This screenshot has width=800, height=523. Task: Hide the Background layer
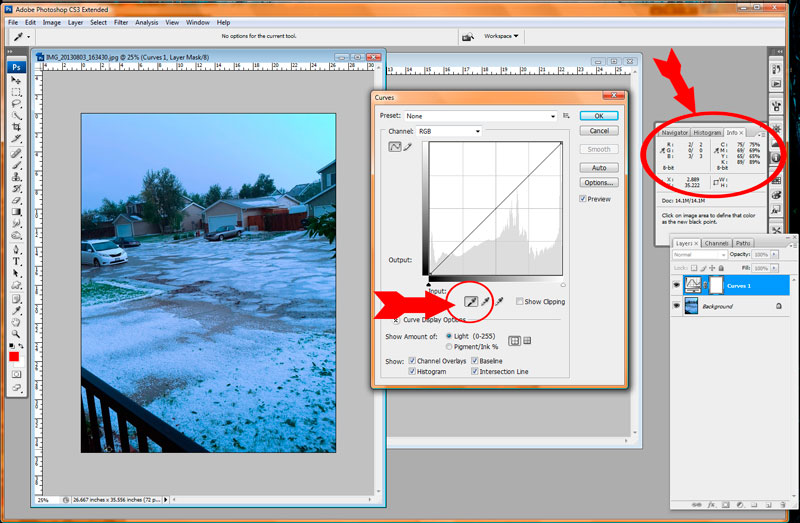pos(677,306)
